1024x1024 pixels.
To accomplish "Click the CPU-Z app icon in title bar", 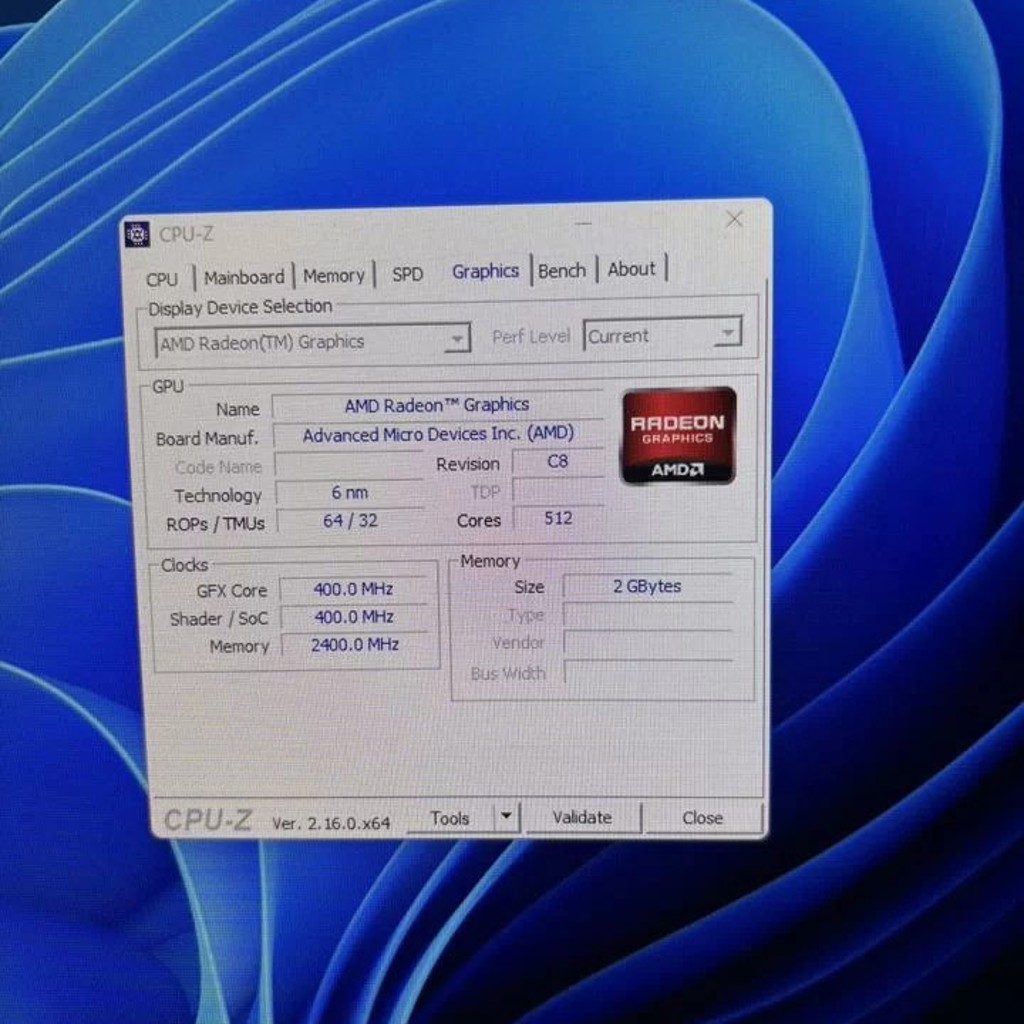I will 137,234.
